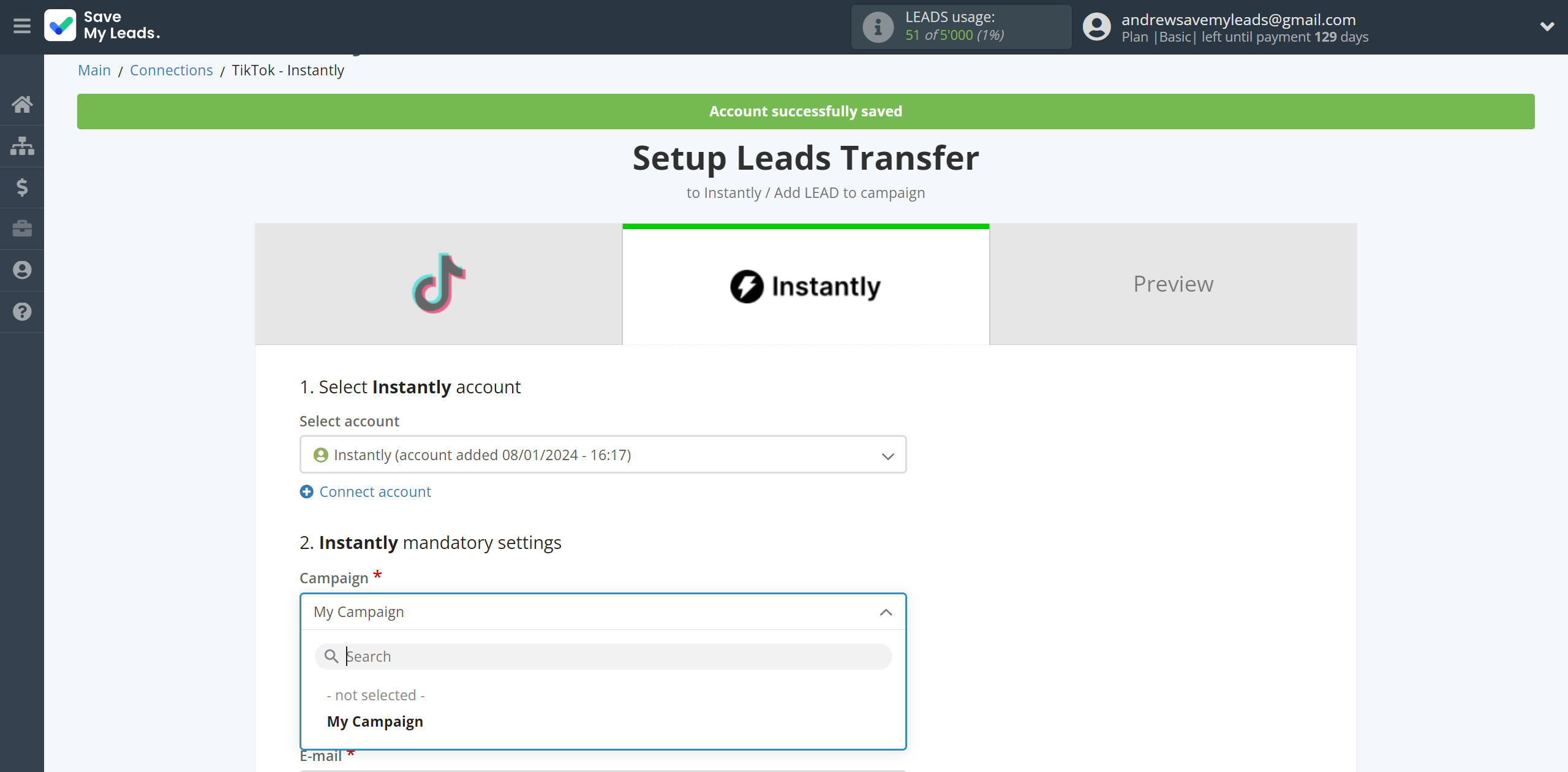The height and width of the screenshot is (772, 1568).
Task: Click the Main breadcrumb link
Action: tap(94, 70)
